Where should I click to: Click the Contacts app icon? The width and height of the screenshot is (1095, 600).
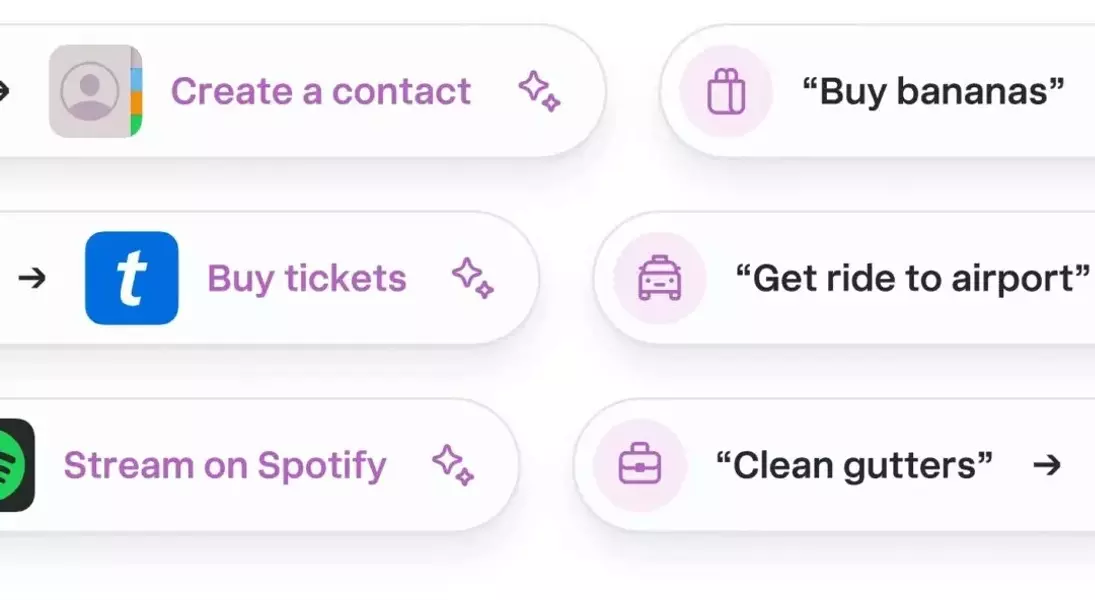point(96,91)
